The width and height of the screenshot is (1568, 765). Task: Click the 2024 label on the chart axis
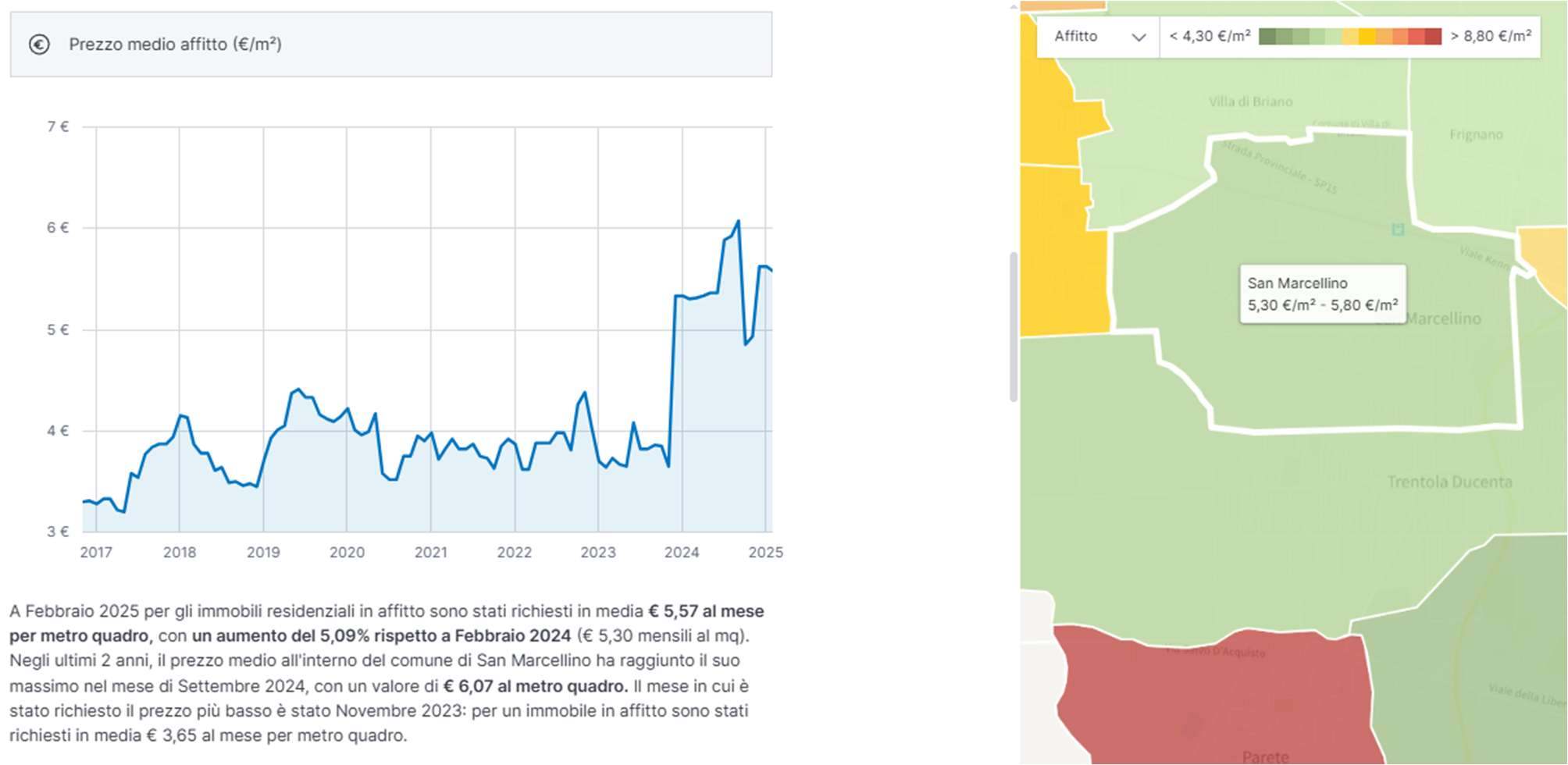click(682, 553)
